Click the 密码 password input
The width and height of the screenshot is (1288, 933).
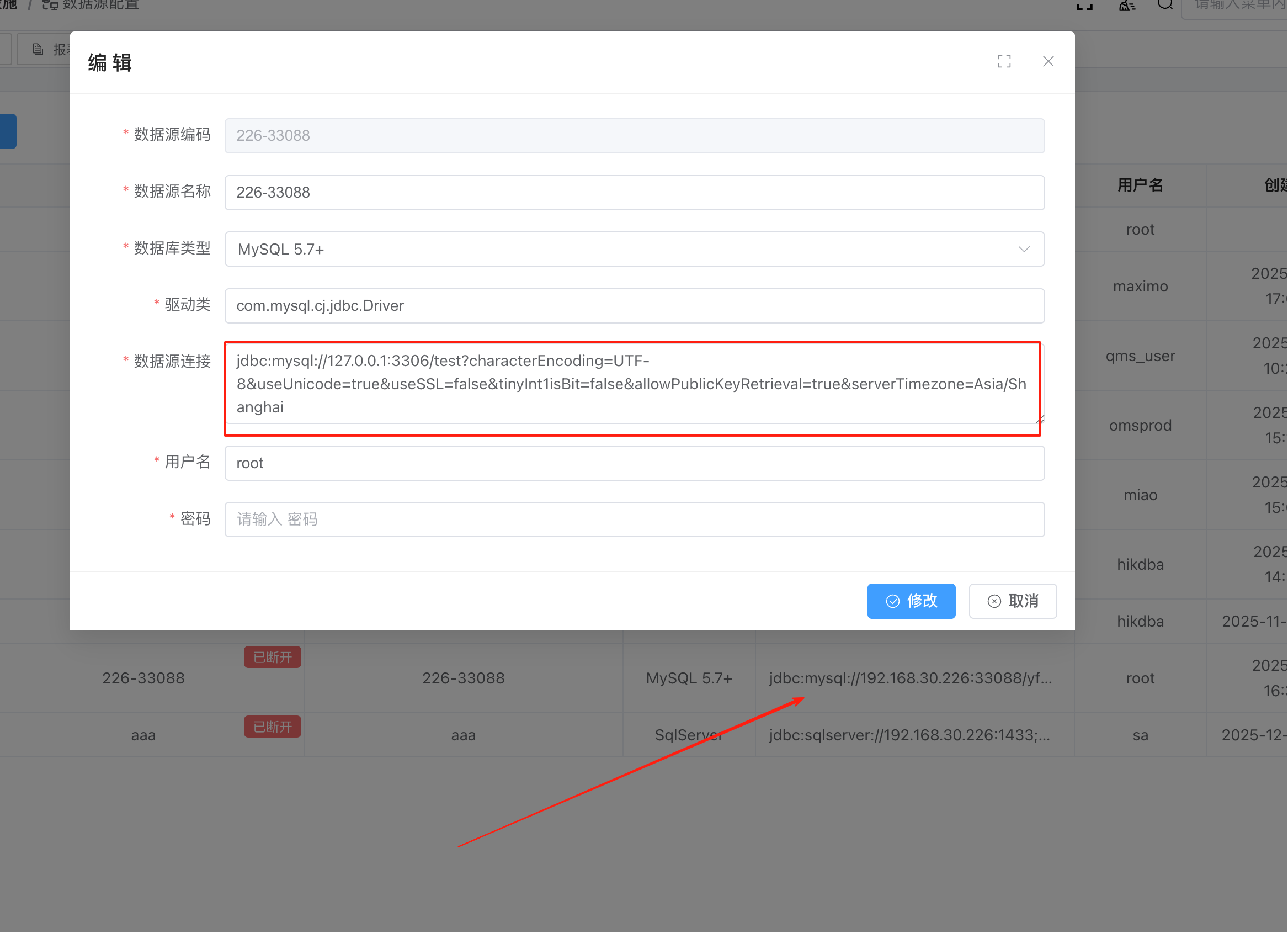pyautogui.click(x=634, y=519)
